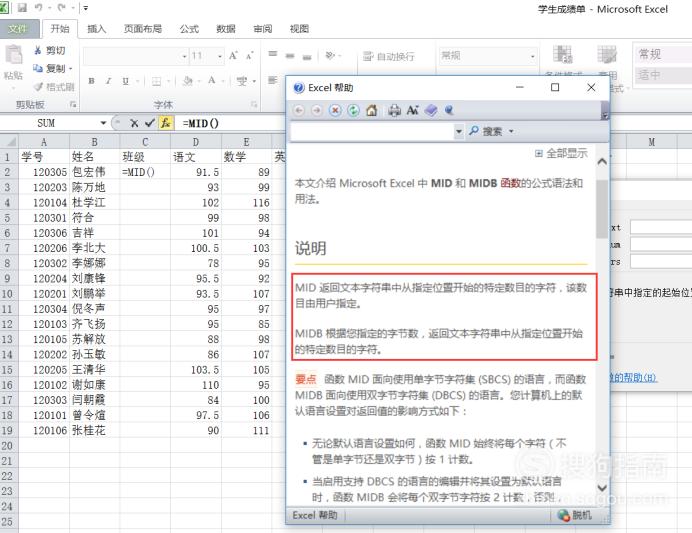692x533 pixels.
Task: Open the Help search history dropdown arrow
Action: pos(459,131)
